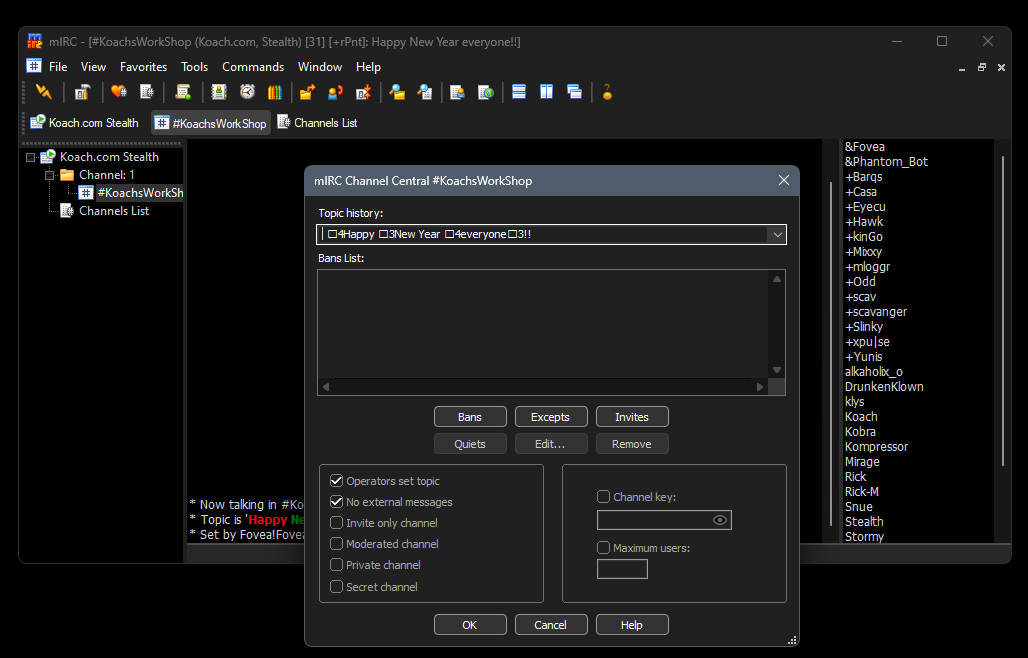Switch to Channels List switchbar tab
Viewport: 1028px width, 658px height.
[317, 123]
